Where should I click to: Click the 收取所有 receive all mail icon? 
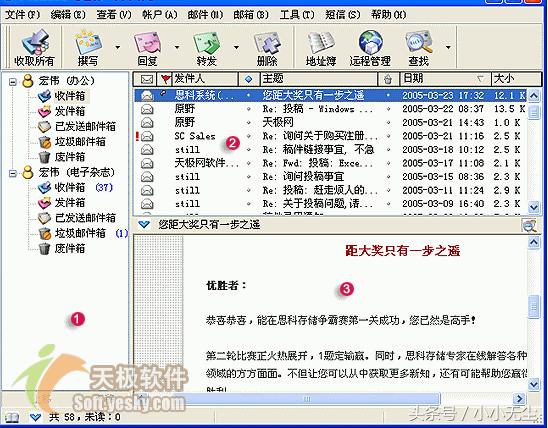pyautogui.click(x=34, y=47)
